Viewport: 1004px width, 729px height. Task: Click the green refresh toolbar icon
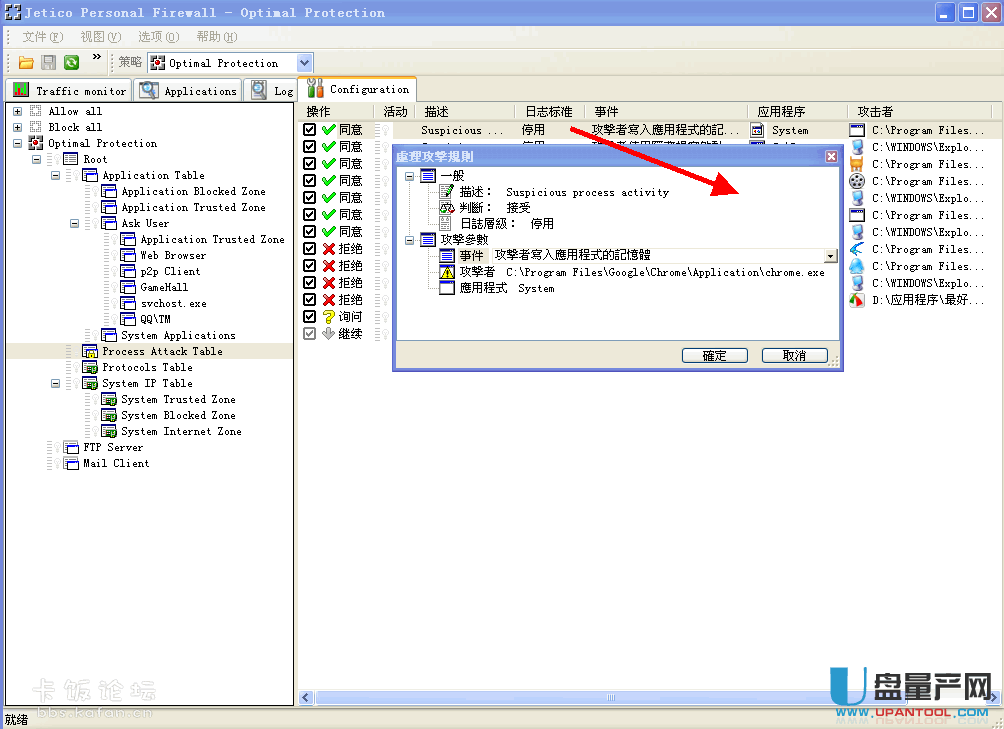(x=71, y=63)
